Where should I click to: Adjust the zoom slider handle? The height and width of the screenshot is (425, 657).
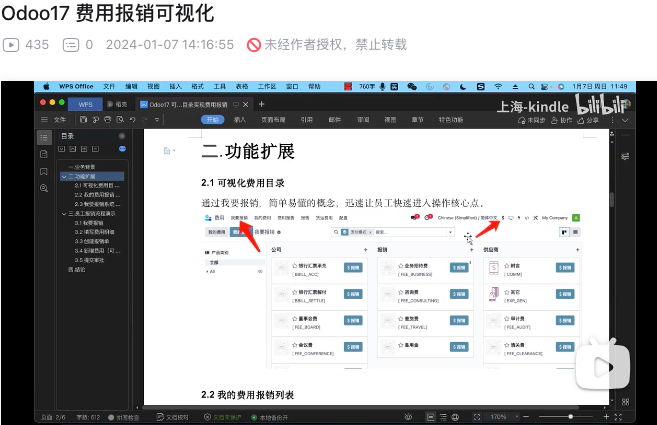pos(570,417)
